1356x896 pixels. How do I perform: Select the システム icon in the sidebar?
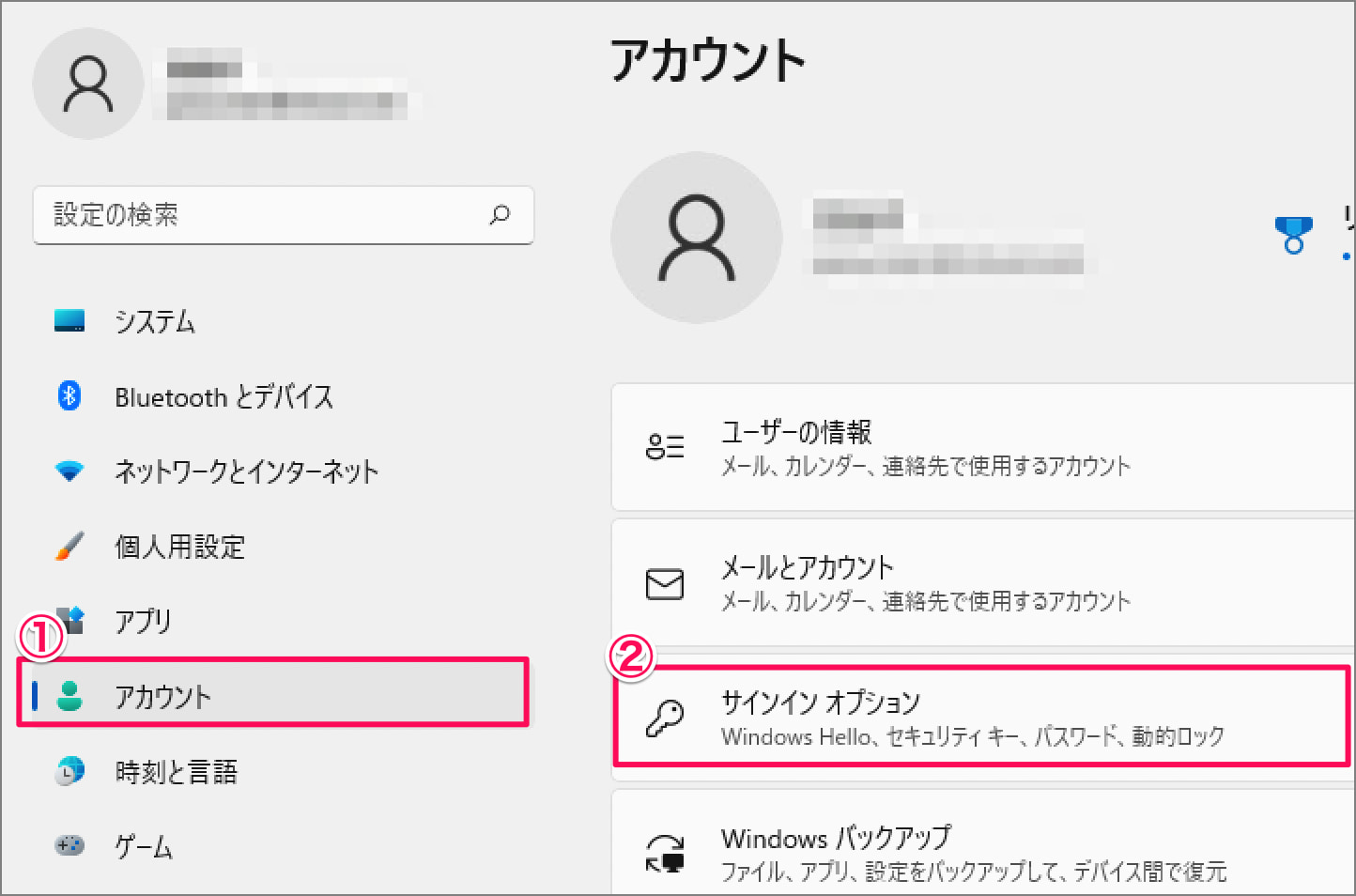pos(68,321)
